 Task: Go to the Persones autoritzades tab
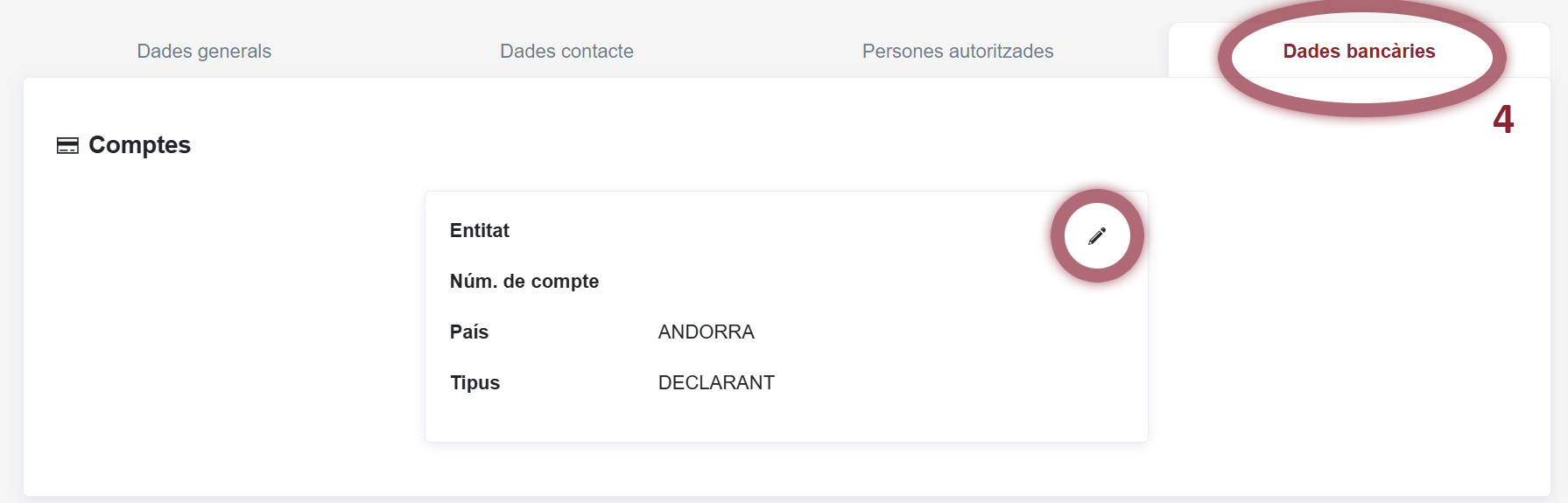pos(957,52)
